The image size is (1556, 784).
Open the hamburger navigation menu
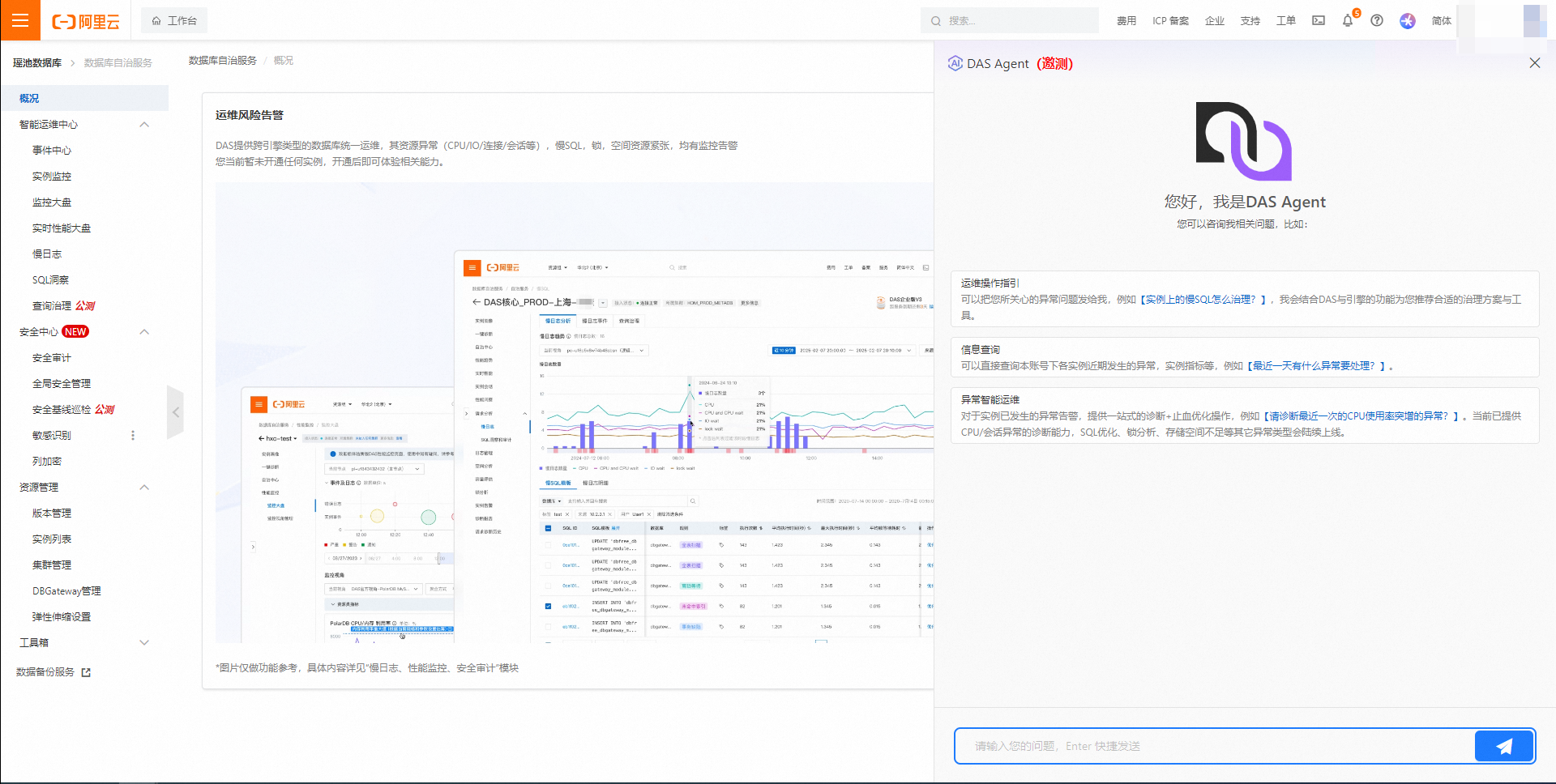[x=20, y=20]
